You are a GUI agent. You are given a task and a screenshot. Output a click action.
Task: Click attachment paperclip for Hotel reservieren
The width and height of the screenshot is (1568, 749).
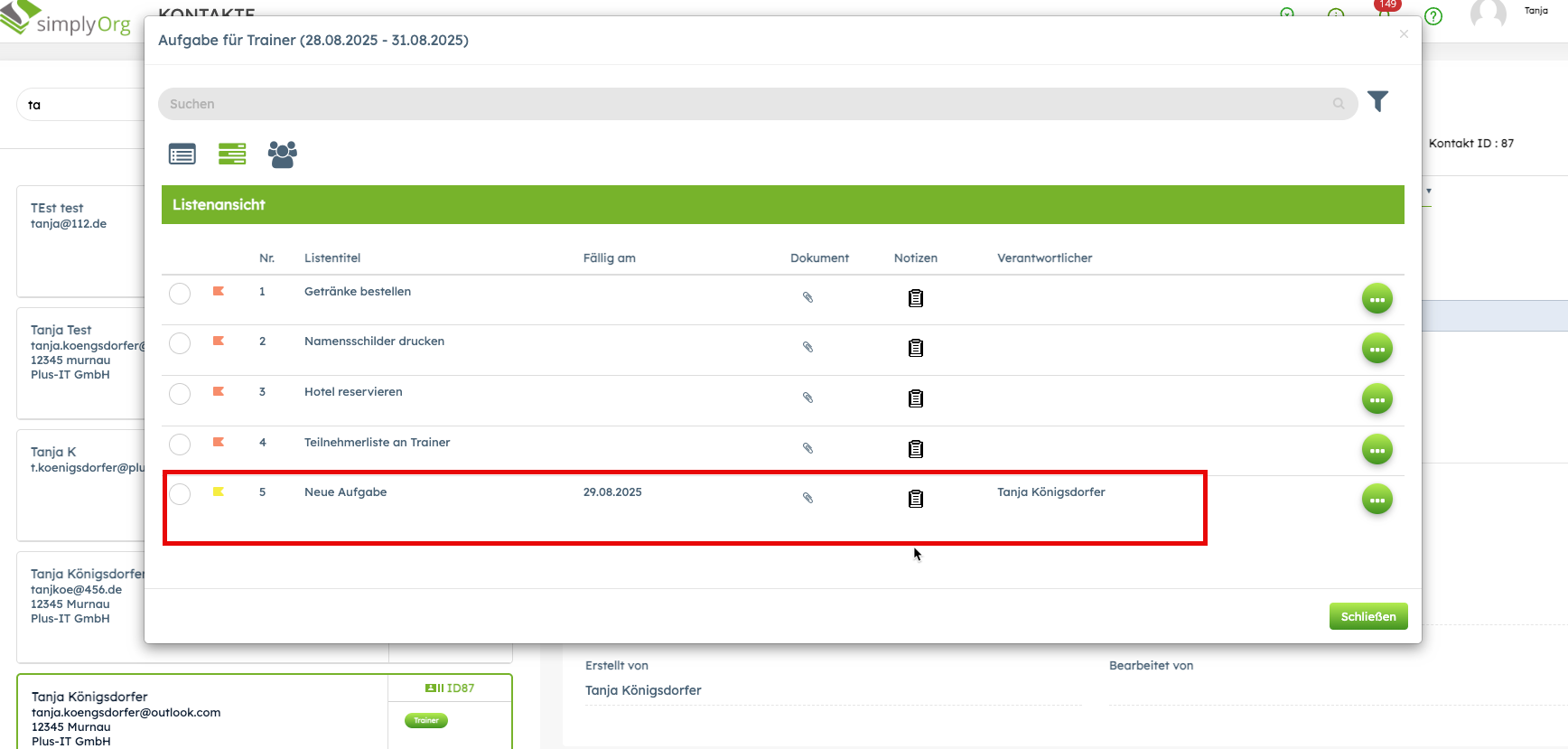(808, 398)
